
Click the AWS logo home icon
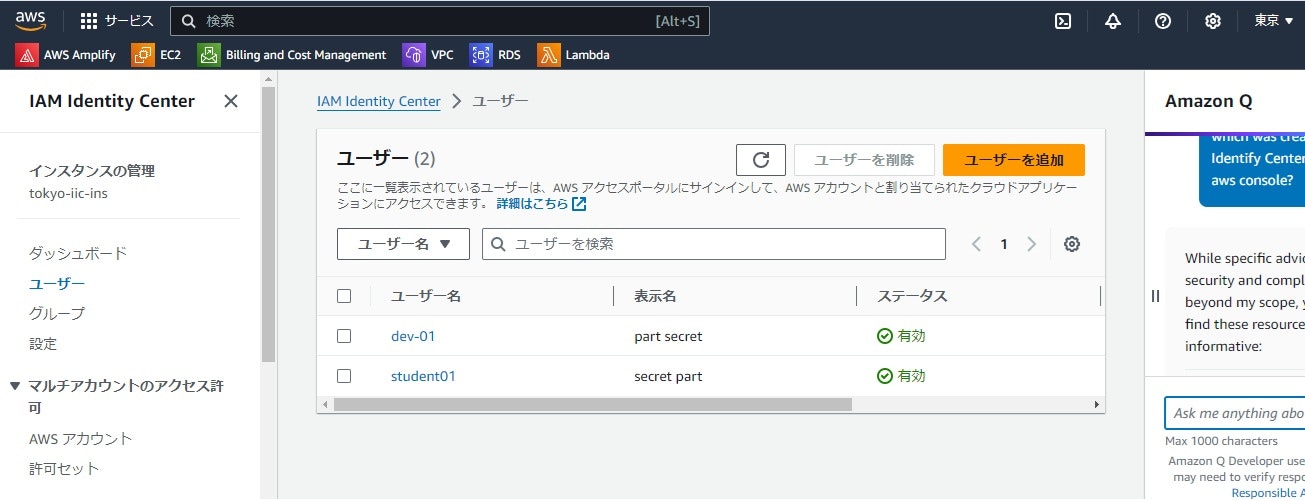click(x=31, y=20)
